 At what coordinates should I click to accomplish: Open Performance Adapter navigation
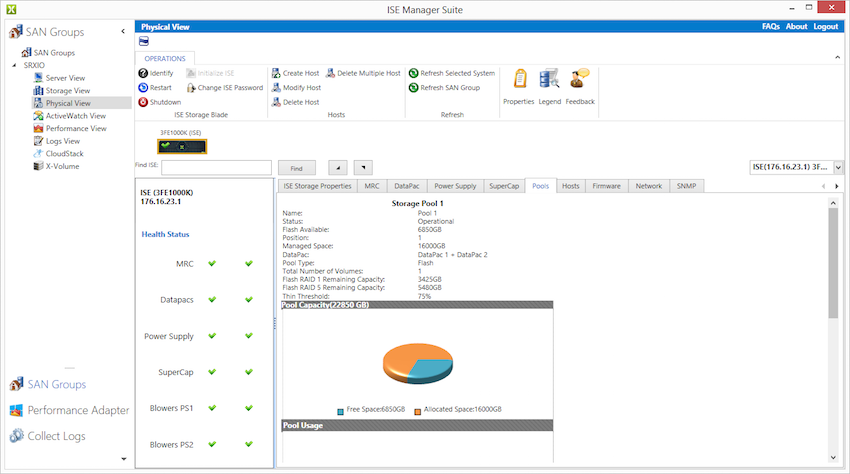pyautogui.click(x=69, y=411)
